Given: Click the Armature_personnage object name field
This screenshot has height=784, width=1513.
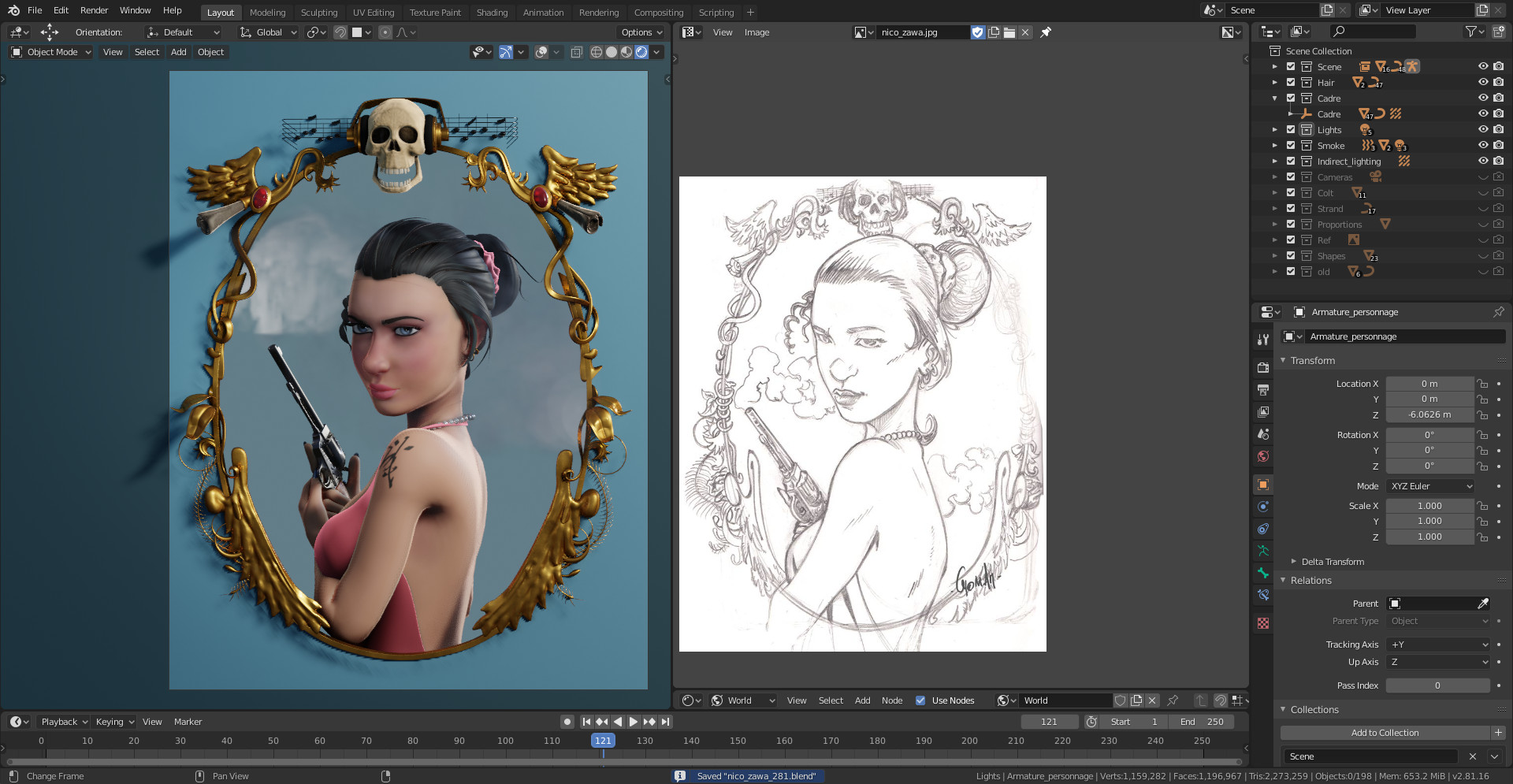Looking at the screenshot, I should click(x=1407, y=336).
